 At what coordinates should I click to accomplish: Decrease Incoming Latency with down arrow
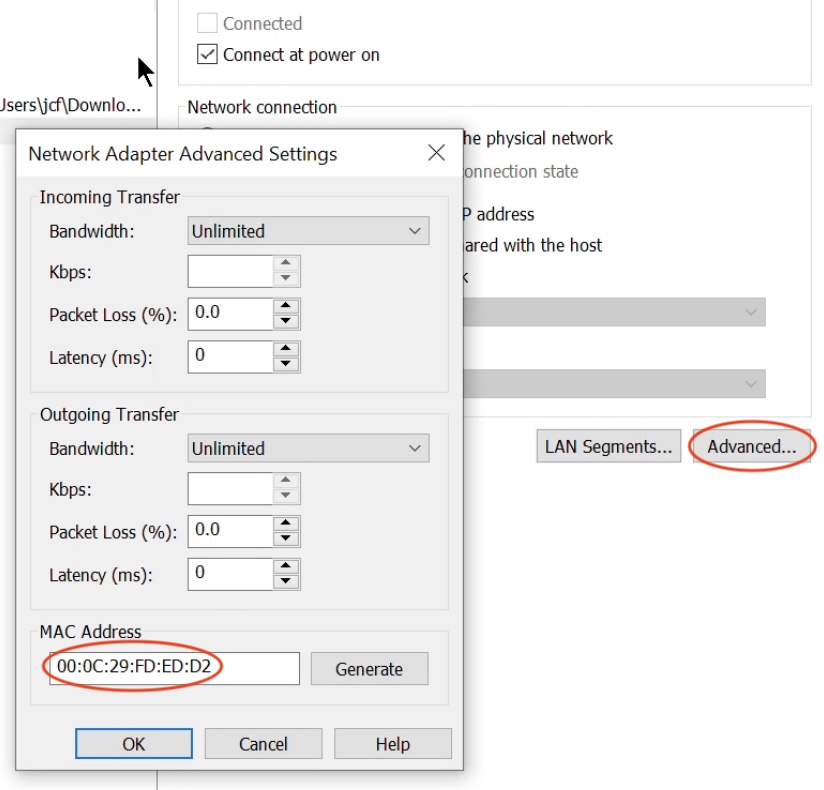(x=287, y=364)
